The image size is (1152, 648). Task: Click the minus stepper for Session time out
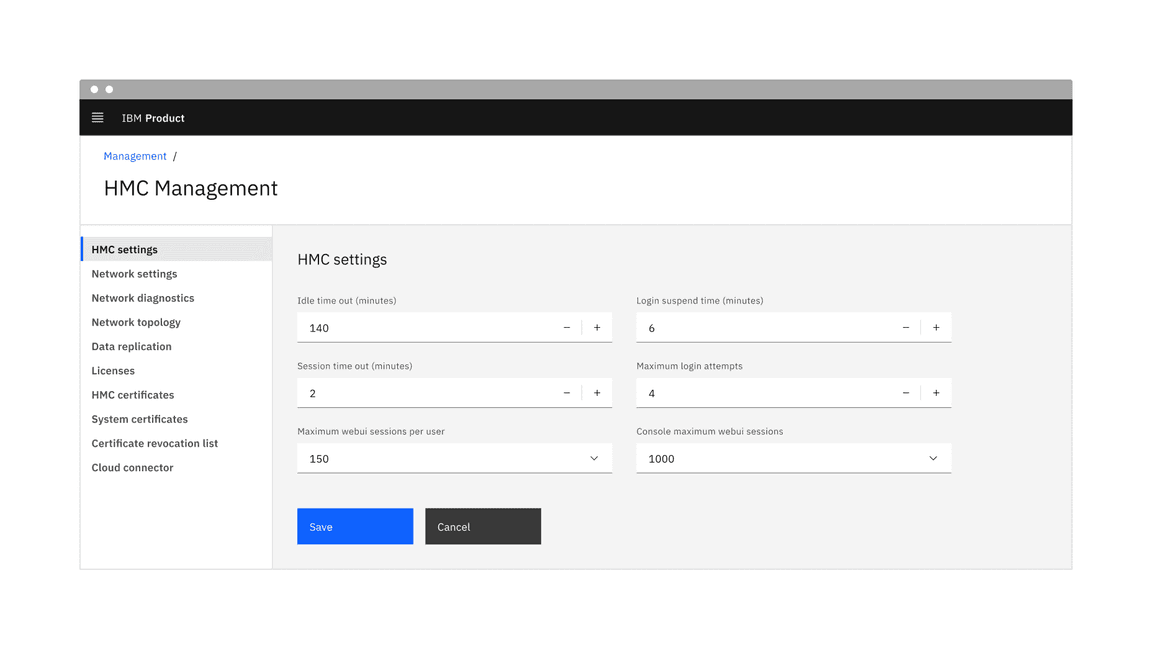pos(567,392)
